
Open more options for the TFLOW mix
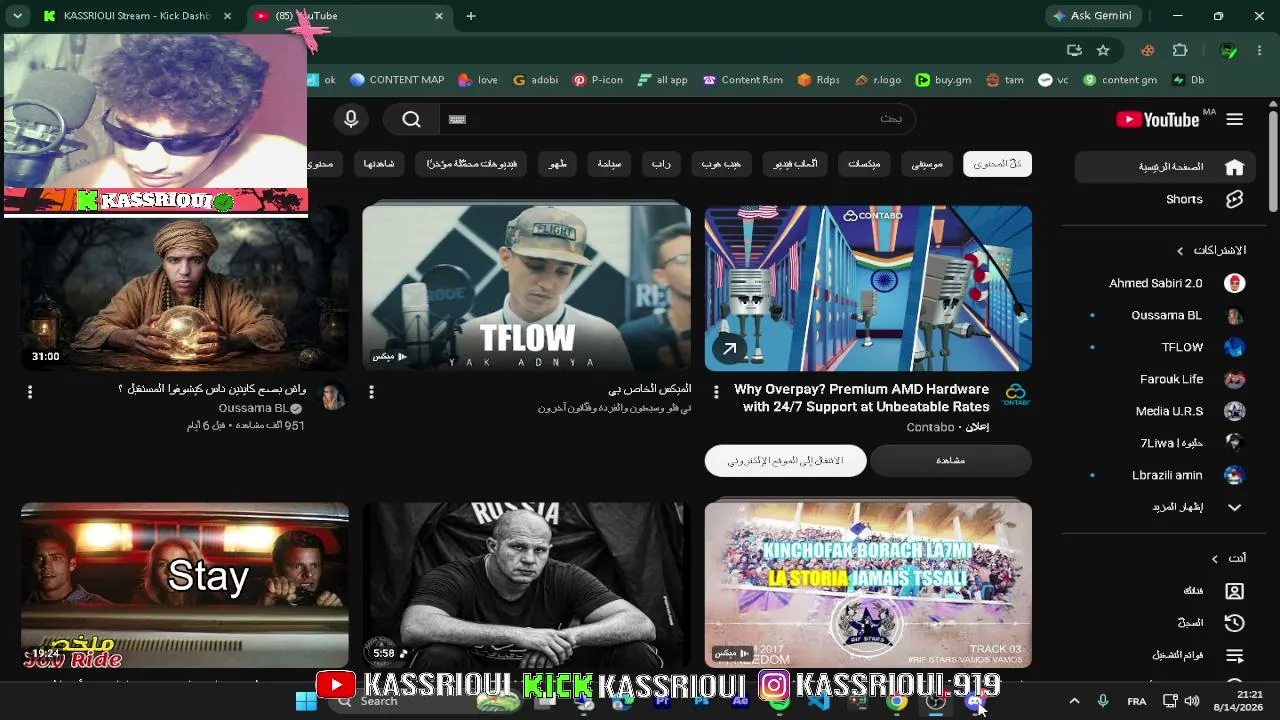click(x=371, y=392)
